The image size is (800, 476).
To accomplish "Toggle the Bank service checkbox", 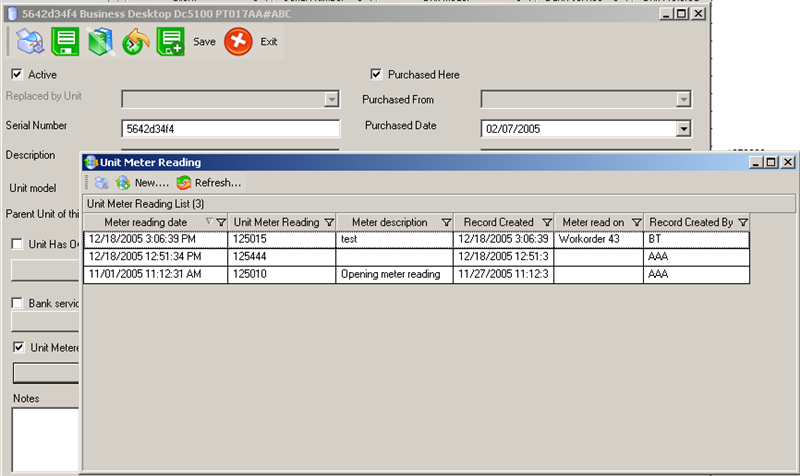I will pyautogui.click(x=17, y=304).
